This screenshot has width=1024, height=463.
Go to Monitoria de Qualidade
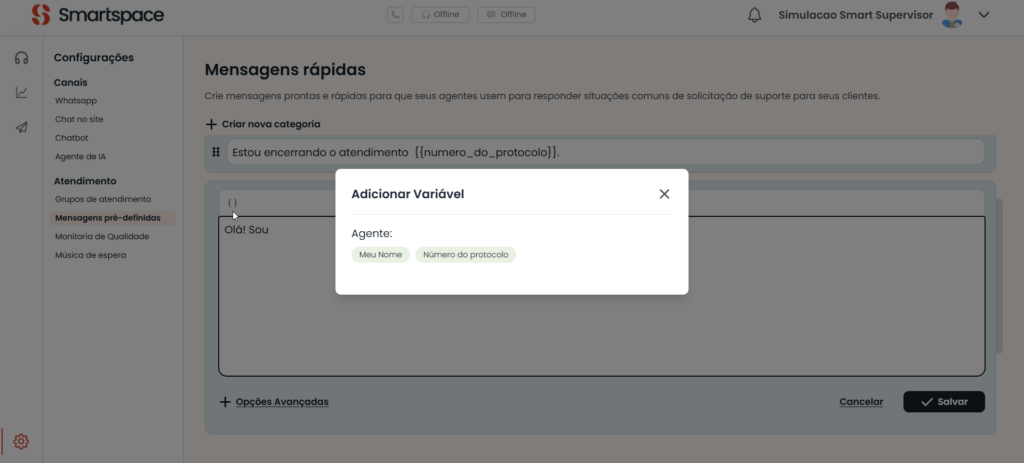102,236
